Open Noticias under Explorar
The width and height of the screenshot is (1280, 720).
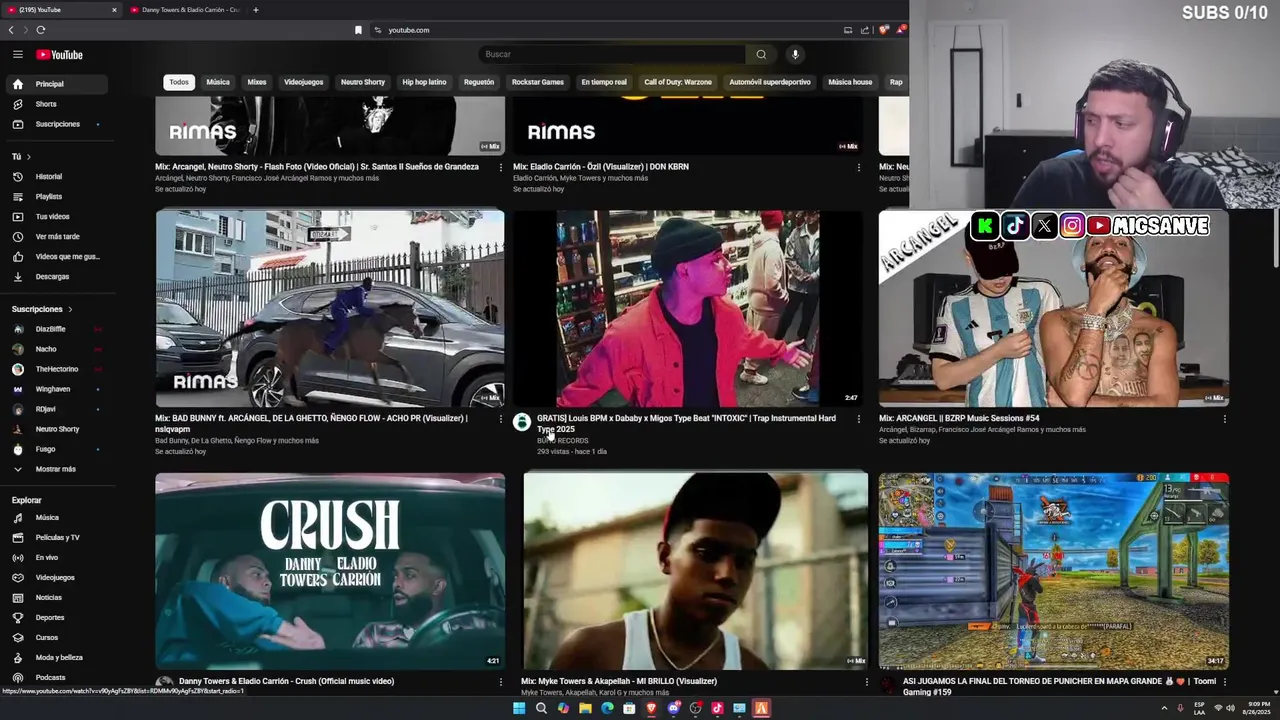pyautogui.click(x=56, y=597)
